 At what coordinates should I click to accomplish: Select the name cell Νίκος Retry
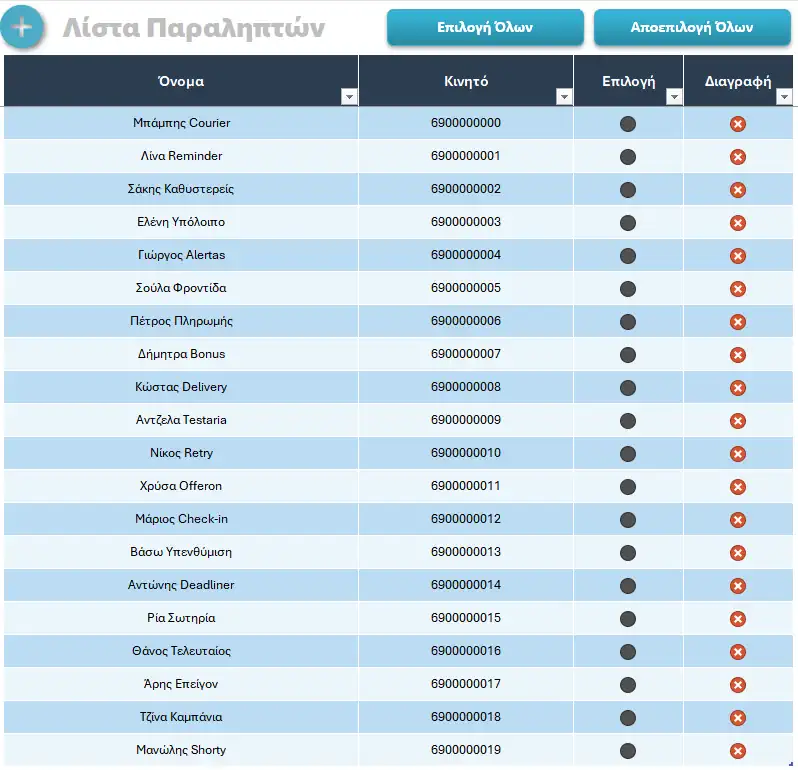point(181,452)
